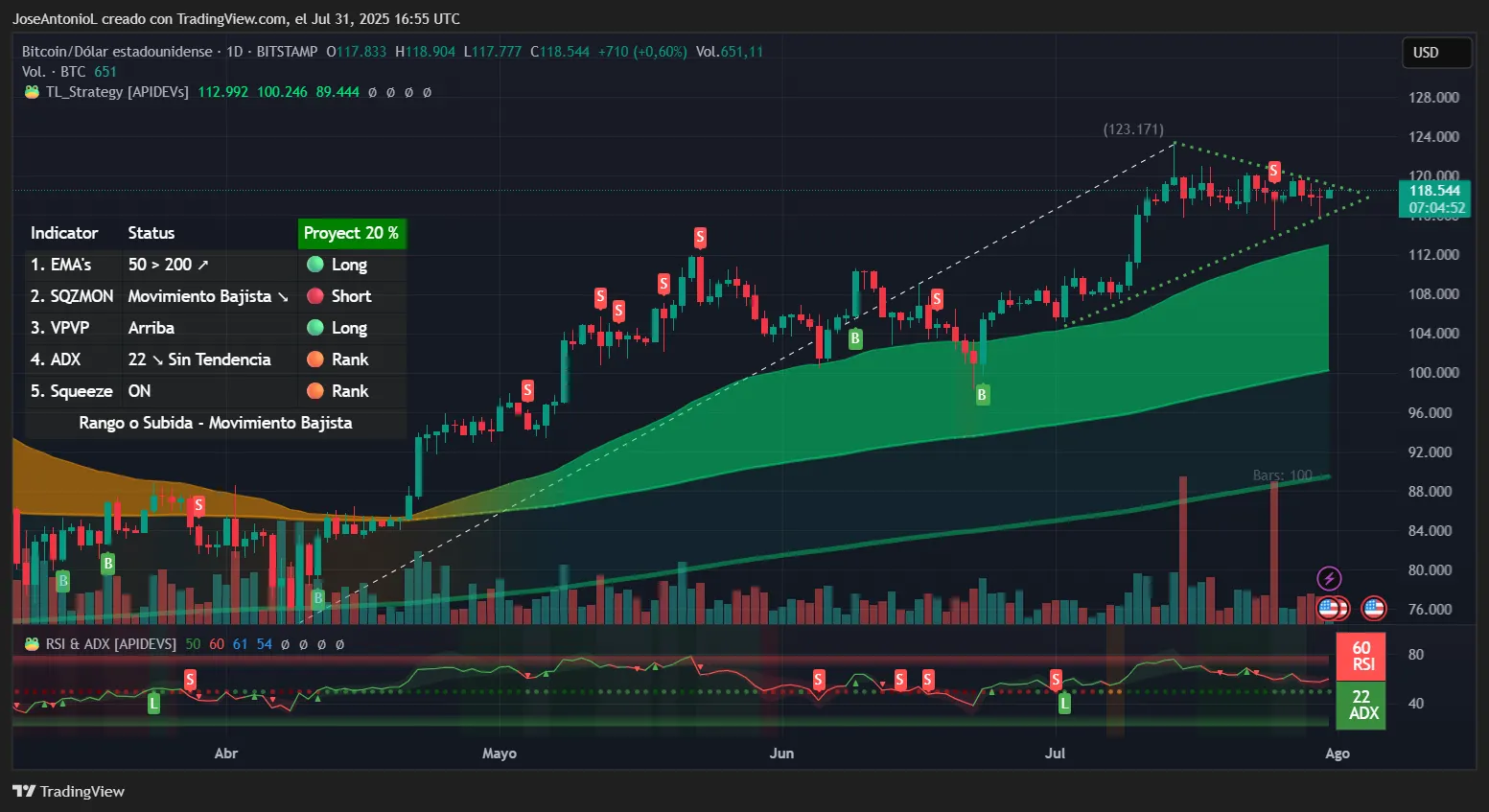The image size is (1489, 812).
Task: Click the frog icon beside TL_Strategy indicator
Action: (x=32, y=91)
